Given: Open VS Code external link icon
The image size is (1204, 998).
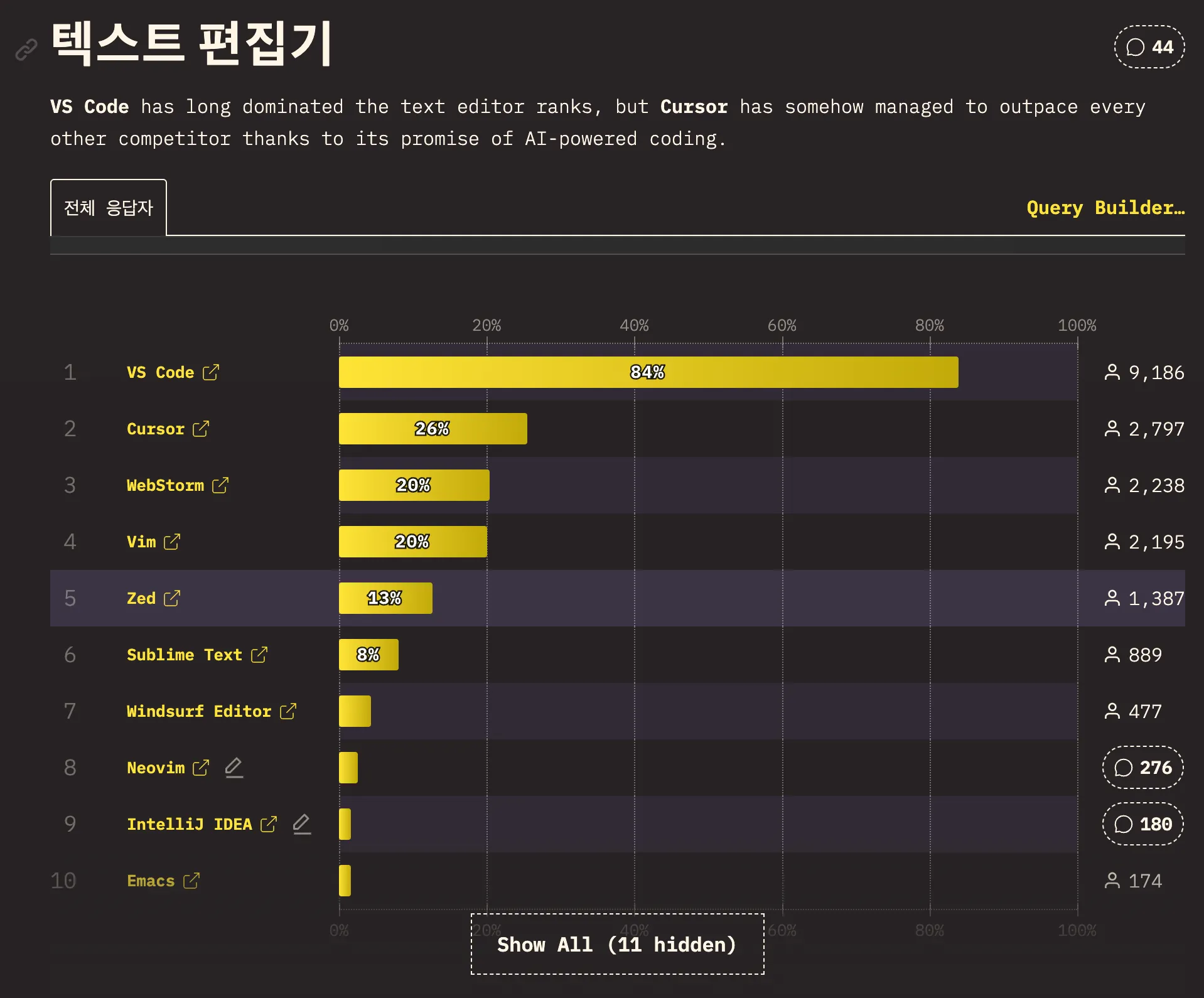Looking at the screenshot, I should pyautogui.click(x=211, y=372).
